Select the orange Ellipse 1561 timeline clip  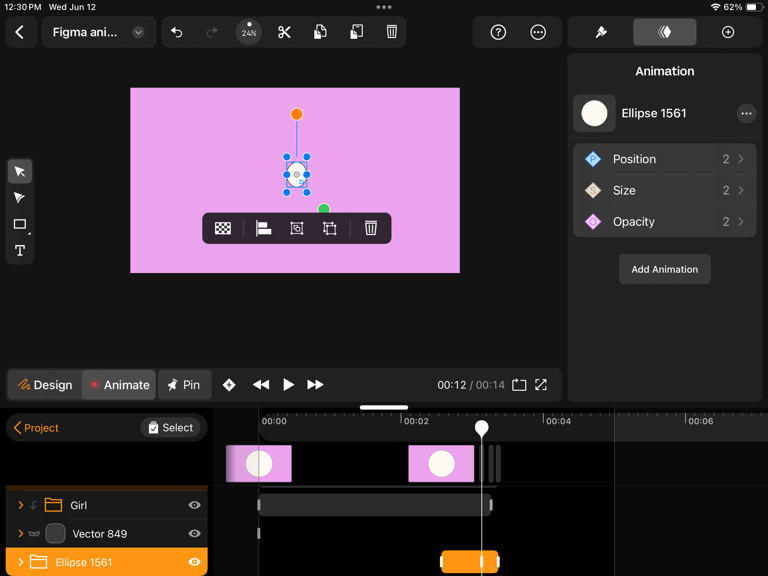(470, 562)
